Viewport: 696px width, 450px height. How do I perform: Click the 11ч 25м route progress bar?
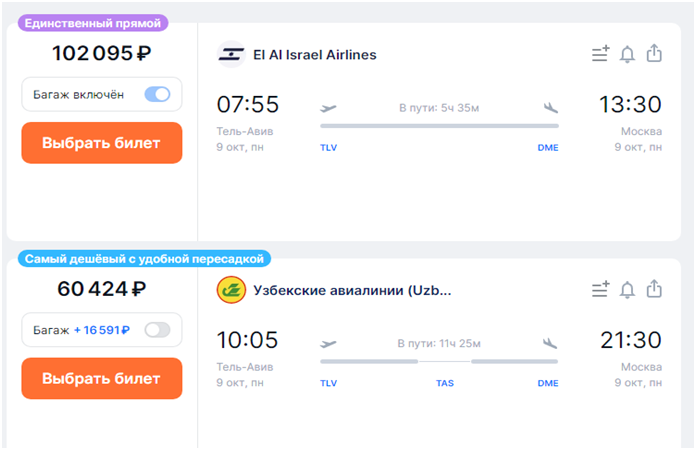pos(439,362)
